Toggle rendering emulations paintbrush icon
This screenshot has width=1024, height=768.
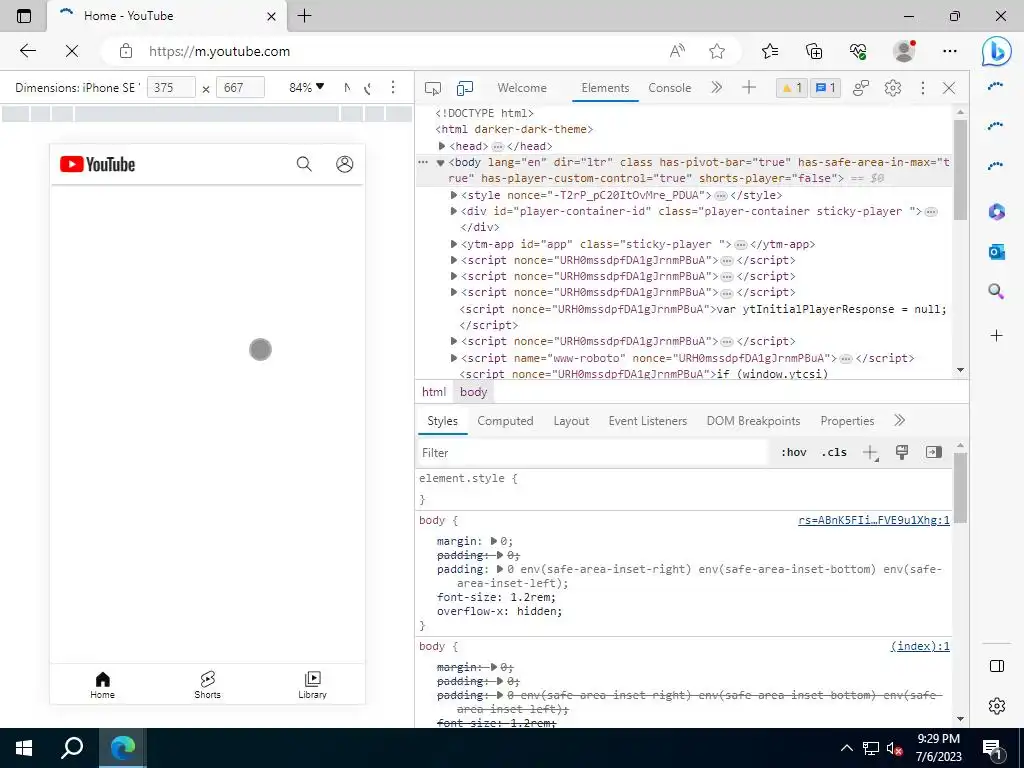[902, 452]
